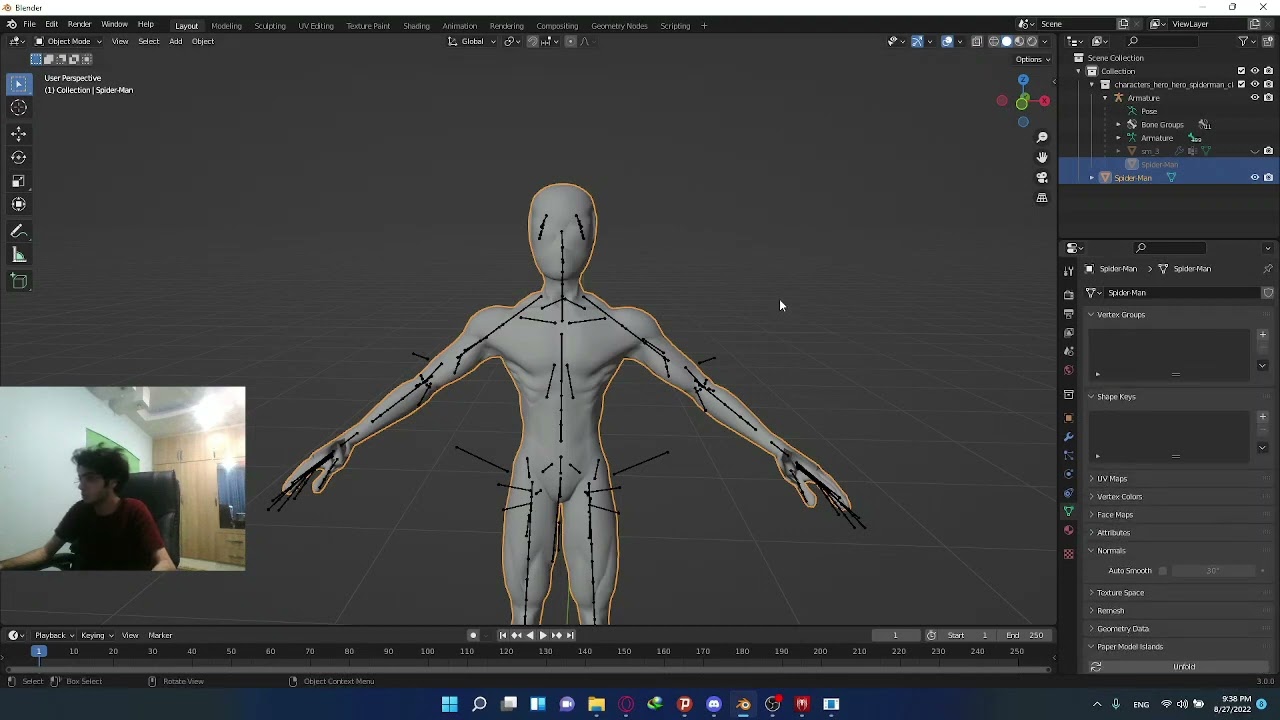
Task: Activate the Scale tool
Action: pyautogui.click(x=19, y=181)
